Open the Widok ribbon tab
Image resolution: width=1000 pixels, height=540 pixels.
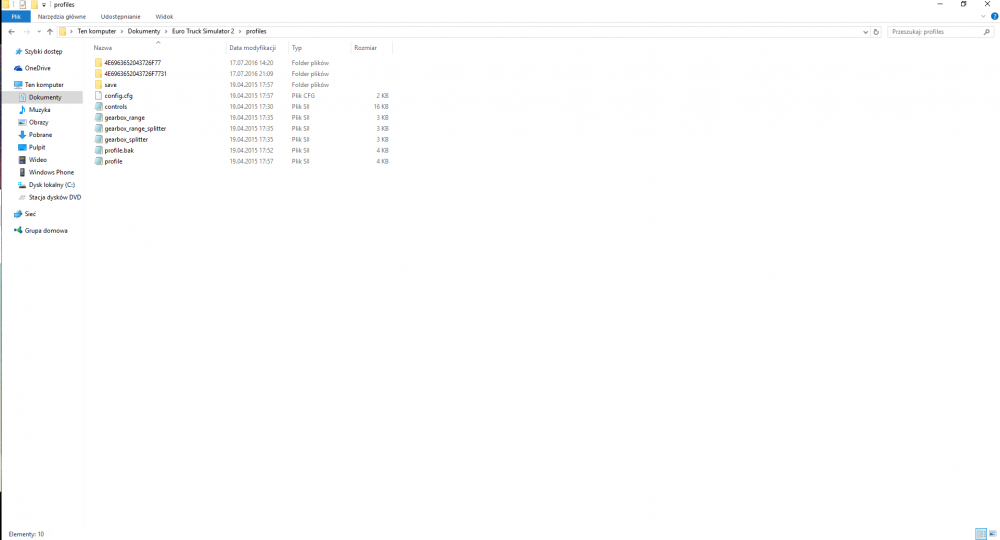165,17
